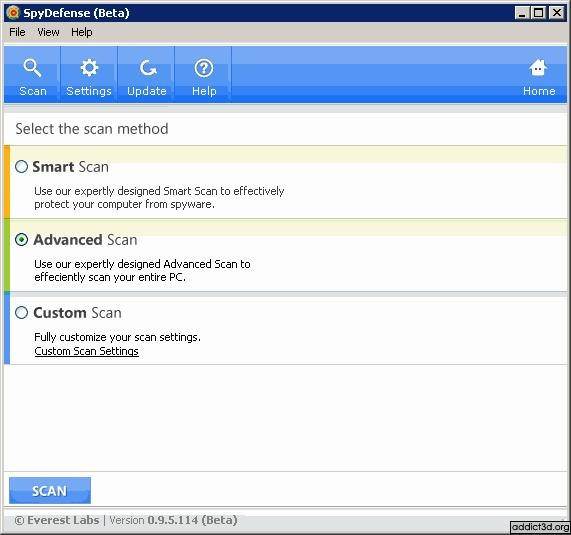This screenshot has width=571, height=535.
Task: Open the Scan magnifier toolbar icon
Action: 32,68
